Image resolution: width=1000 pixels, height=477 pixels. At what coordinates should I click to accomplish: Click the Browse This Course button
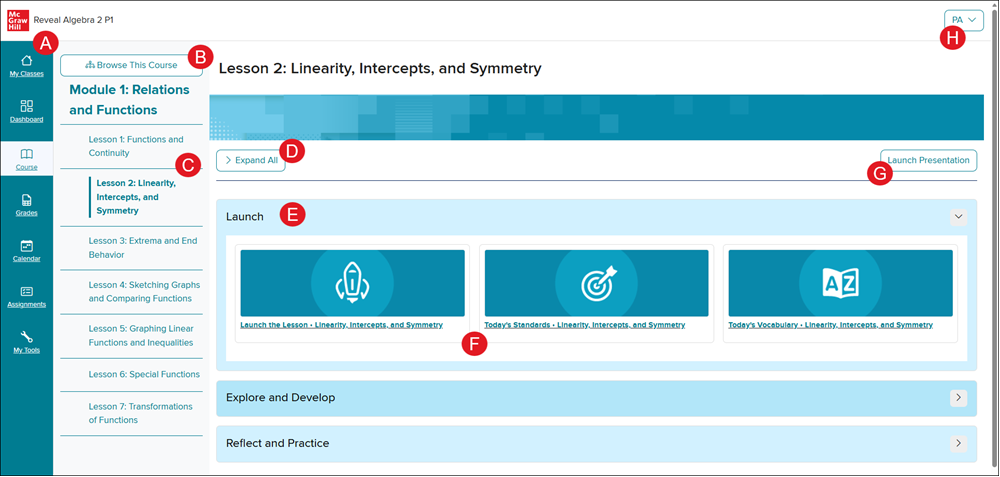click(x=131, y=65)
